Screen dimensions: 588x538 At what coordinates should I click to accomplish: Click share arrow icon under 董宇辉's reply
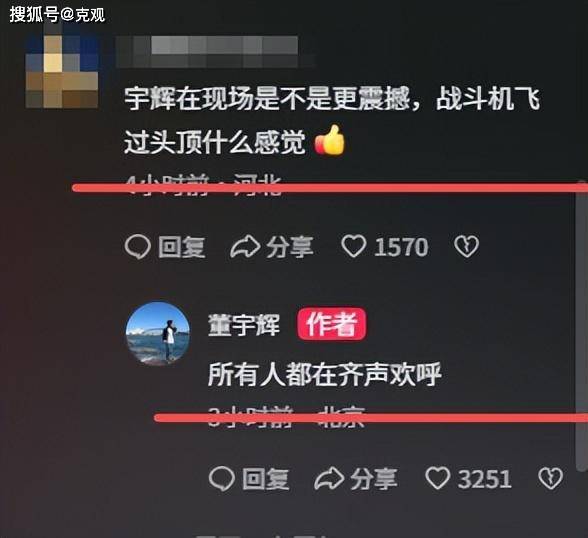click(x=329, y=479)
